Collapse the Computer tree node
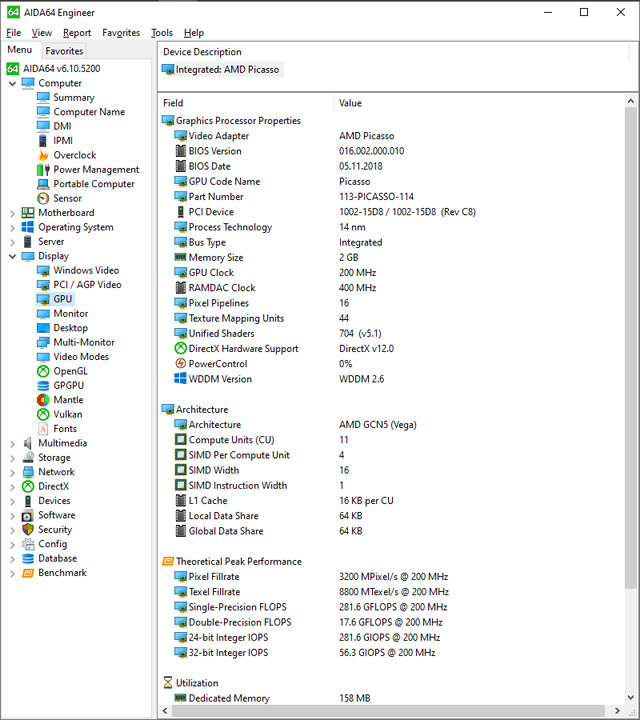This screenshot has height=720, width=640. pyautogui.click(x=12, y=84)
